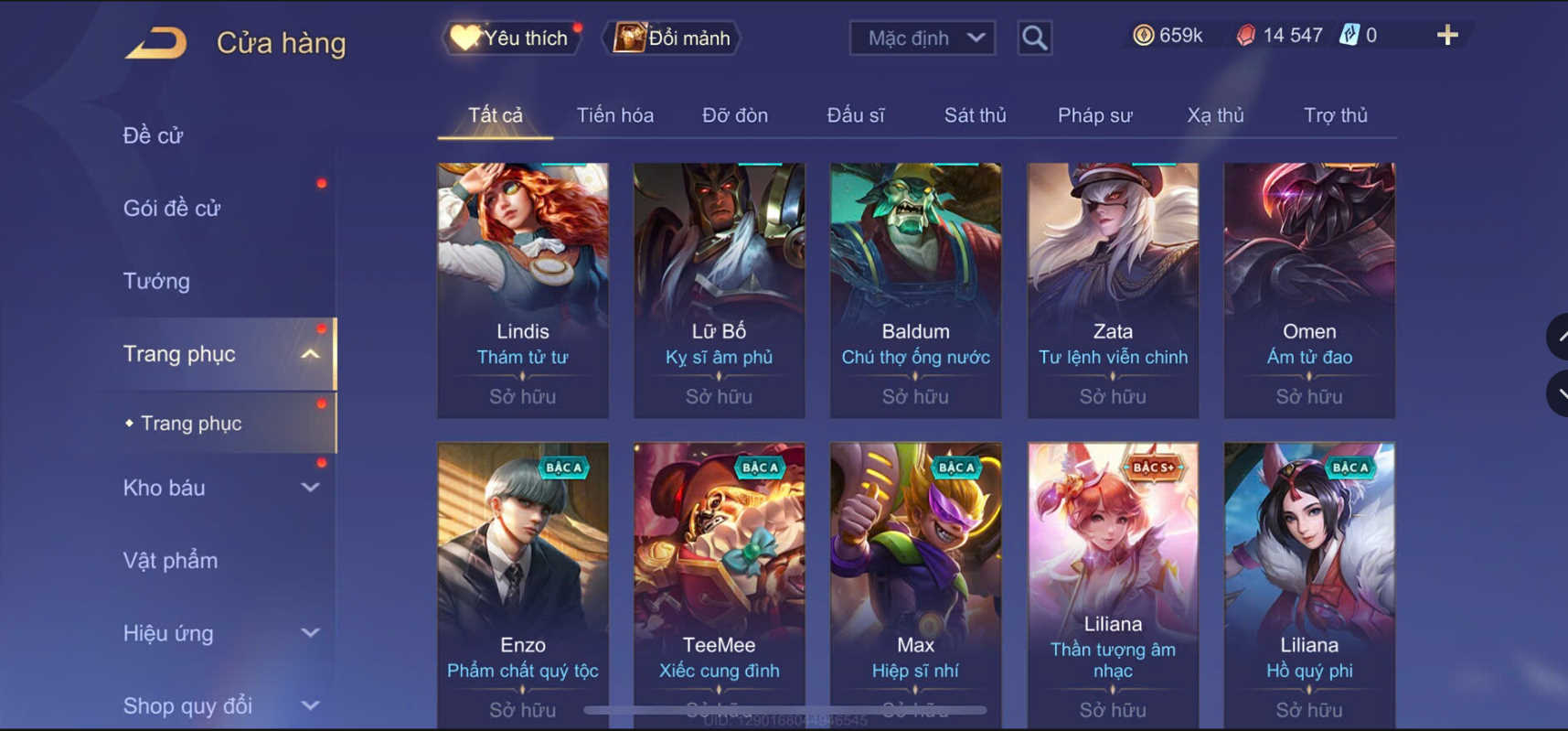Expand the Kho báu sidebar section
The height and width of the screenshot is (731, 1568).
click(x=311, y=488)
